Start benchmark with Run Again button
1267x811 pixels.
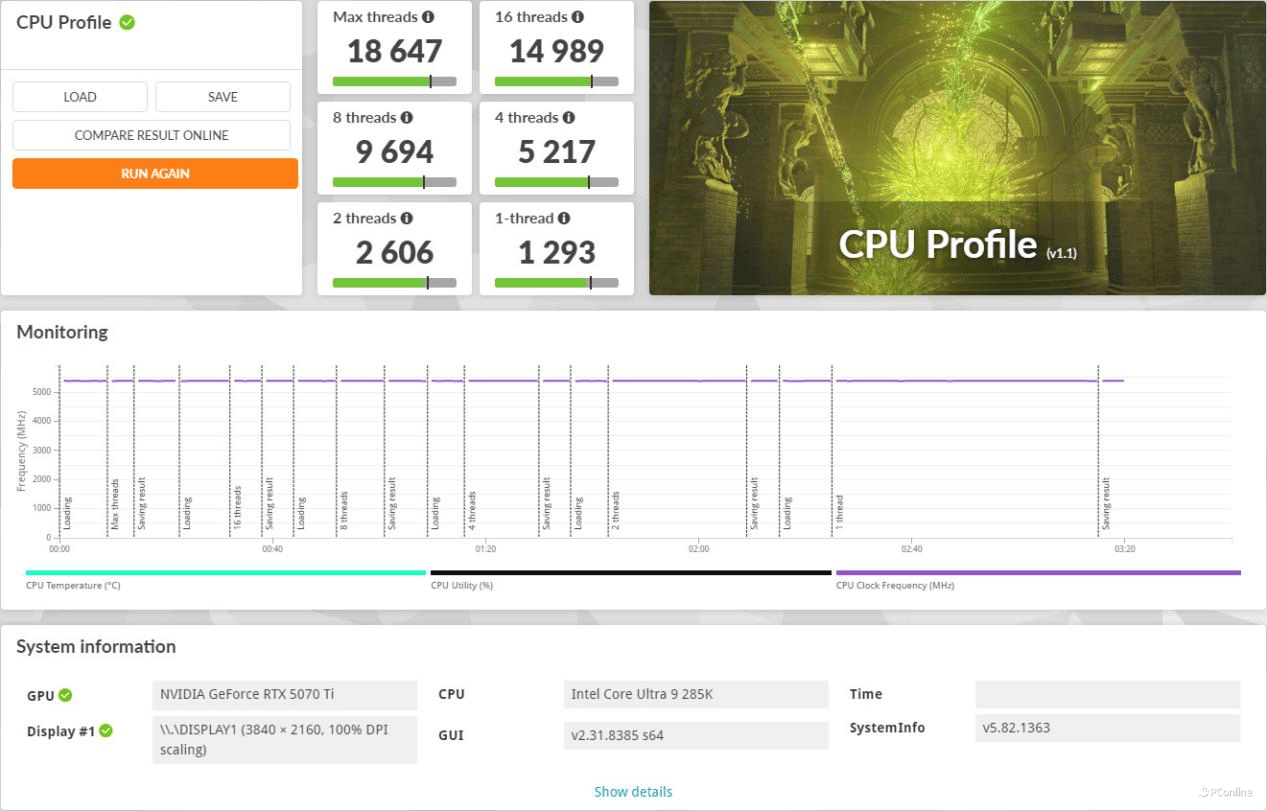155,173
